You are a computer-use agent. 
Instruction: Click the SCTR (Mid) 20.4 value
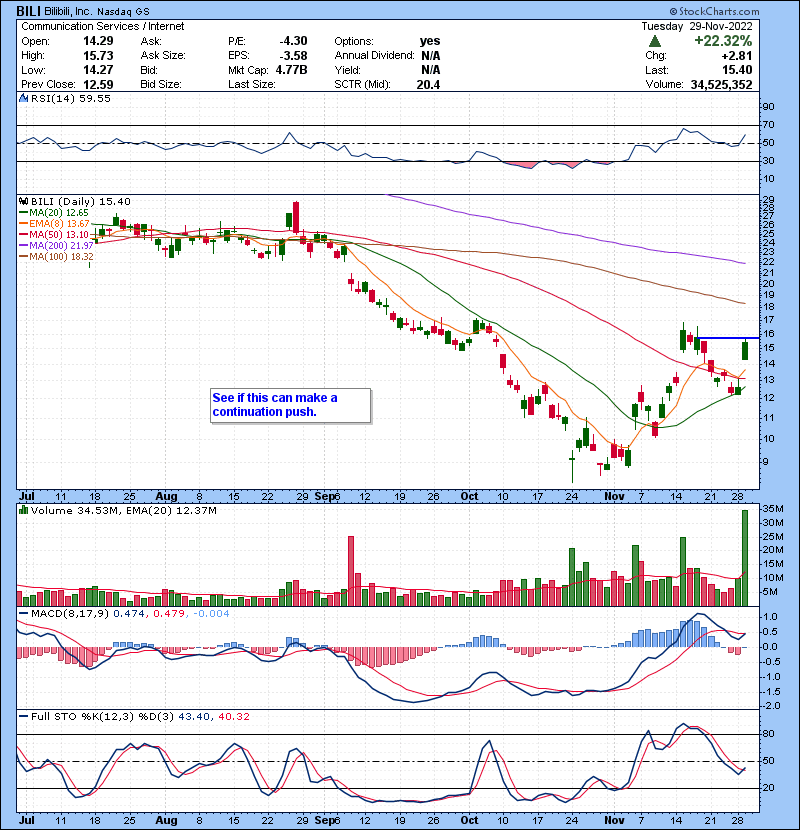428,84
